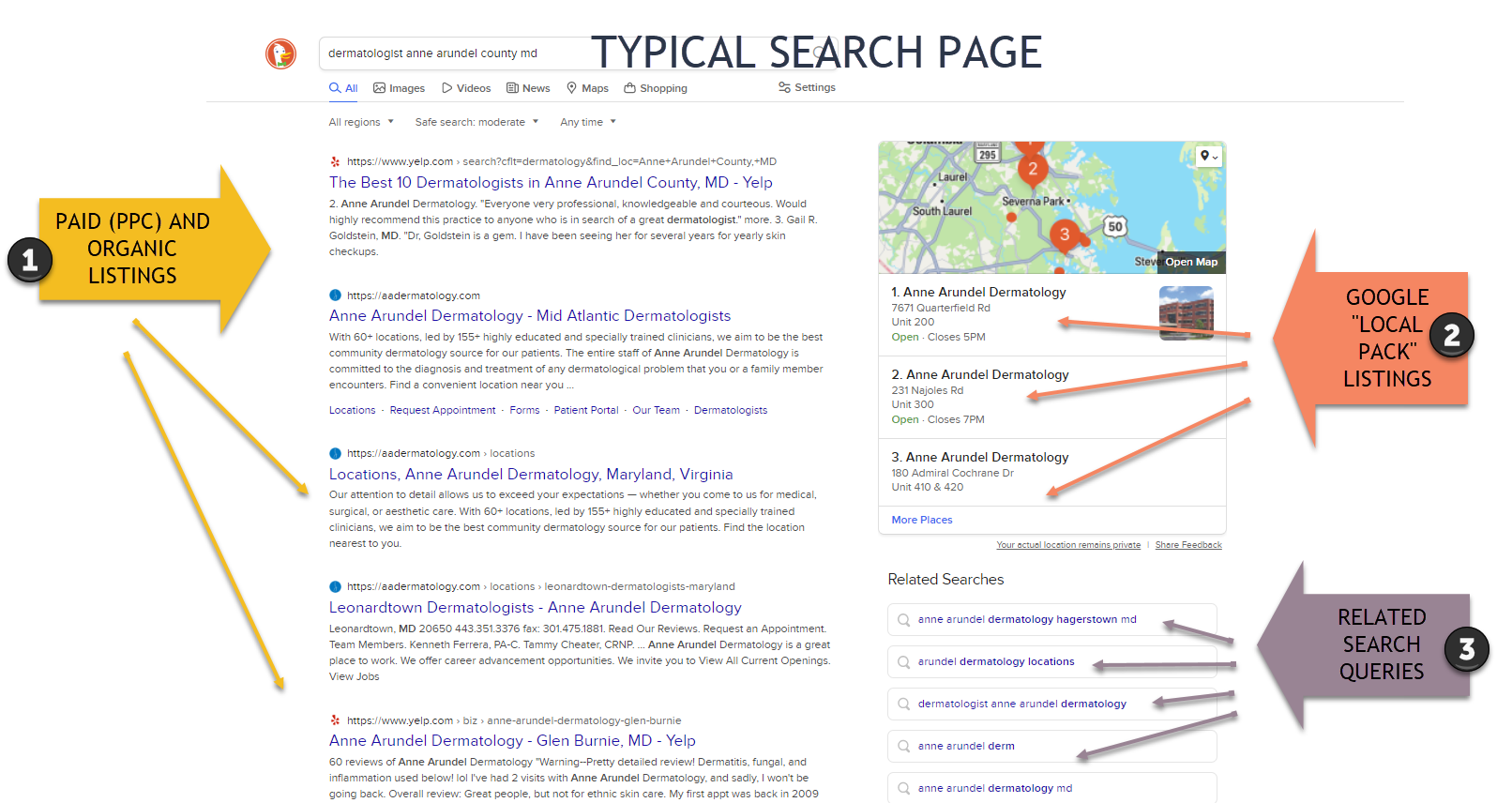The width and height of the screenshot is (1512, 803).
Task: Open the Settings menu
Action: (807, 87)
